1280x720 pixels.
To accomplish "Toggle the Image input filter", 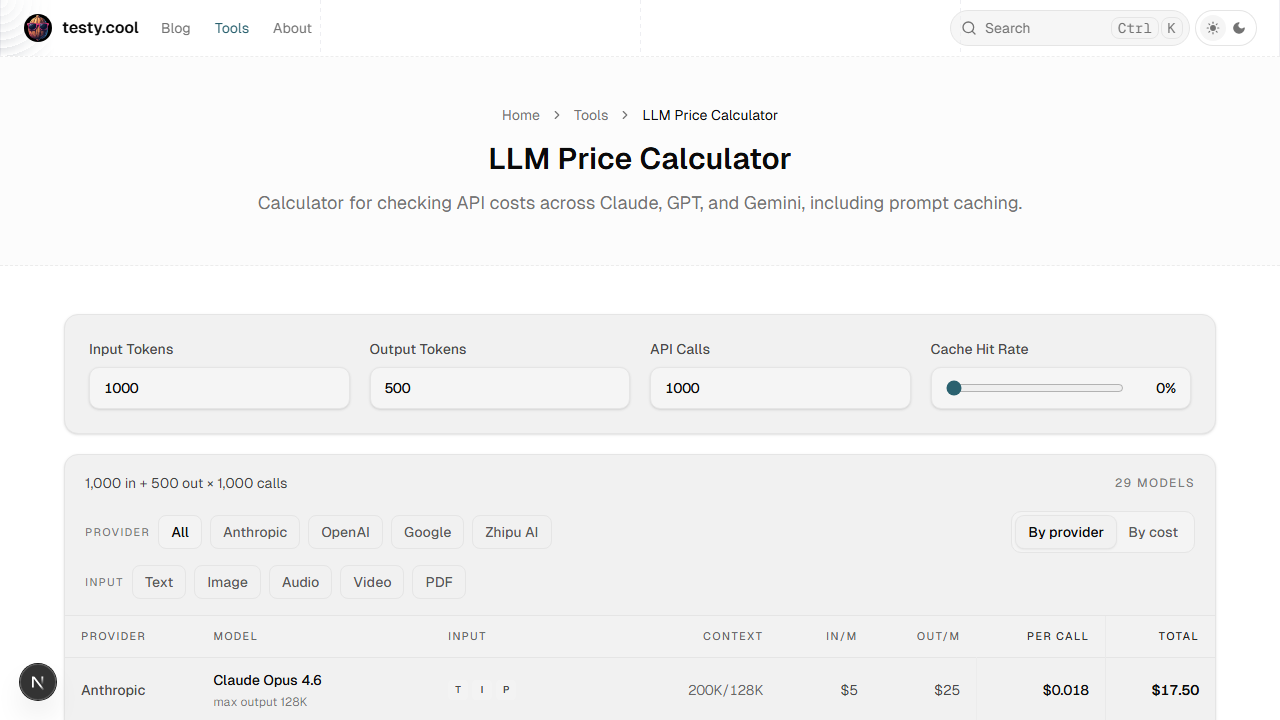I will pyautogui.click(x=227, y=582).
